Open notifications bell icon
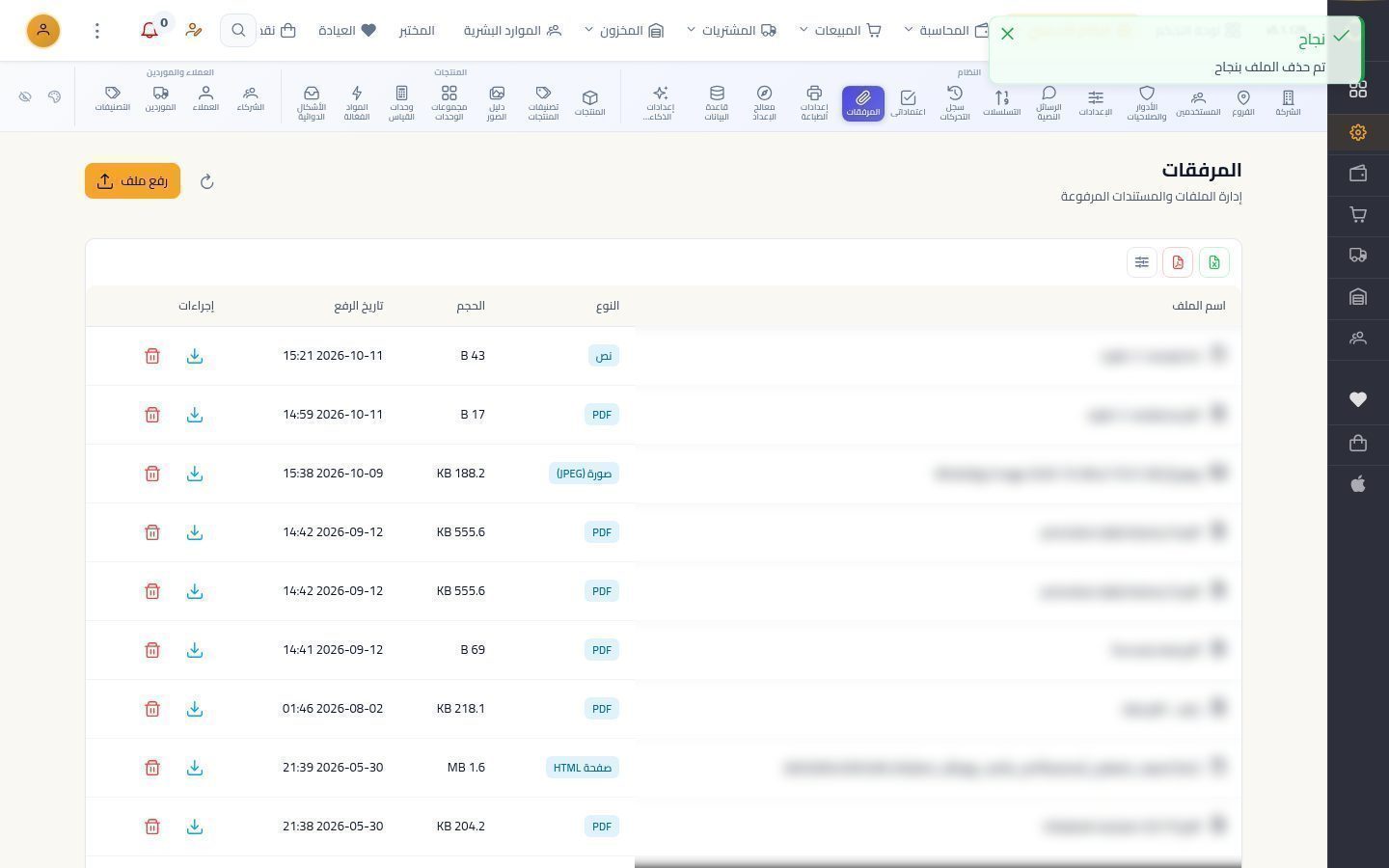This screenshot has height=868, width=1389. 150,31
